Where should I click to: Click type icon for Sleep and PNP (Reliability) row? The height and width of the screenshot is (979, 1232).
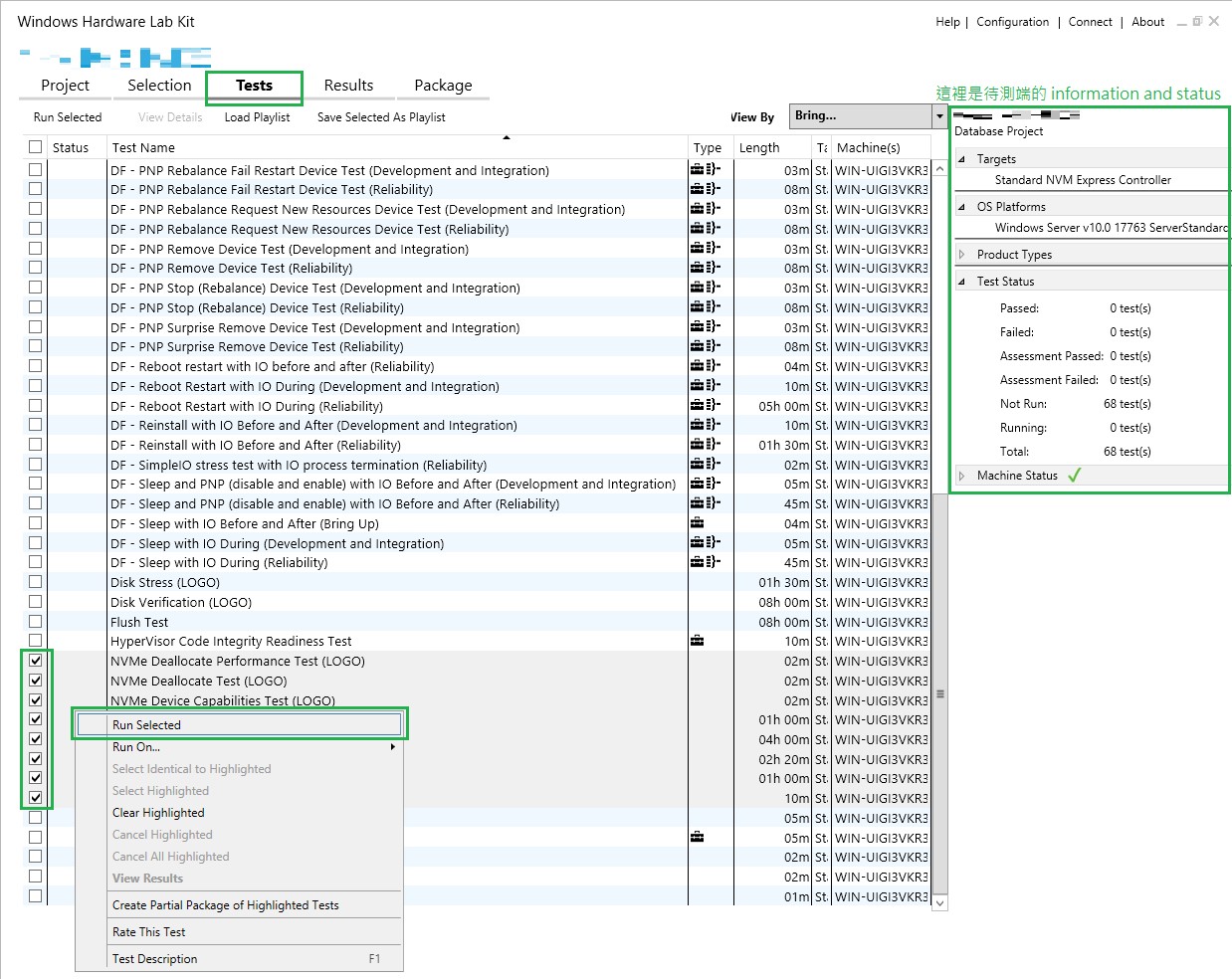(705, 503)
